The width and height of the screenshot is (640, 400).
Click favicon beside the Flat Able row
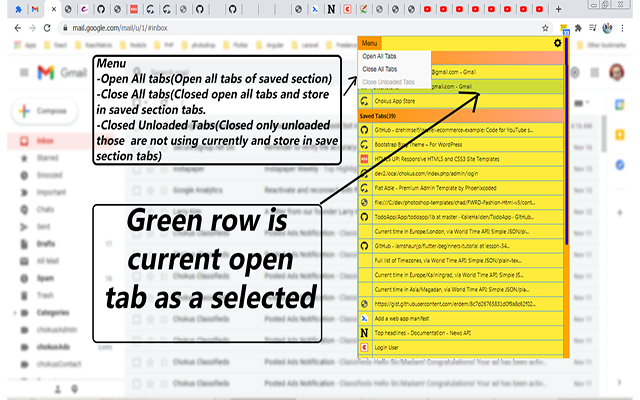pyautogui.click(x=364, y=188)
